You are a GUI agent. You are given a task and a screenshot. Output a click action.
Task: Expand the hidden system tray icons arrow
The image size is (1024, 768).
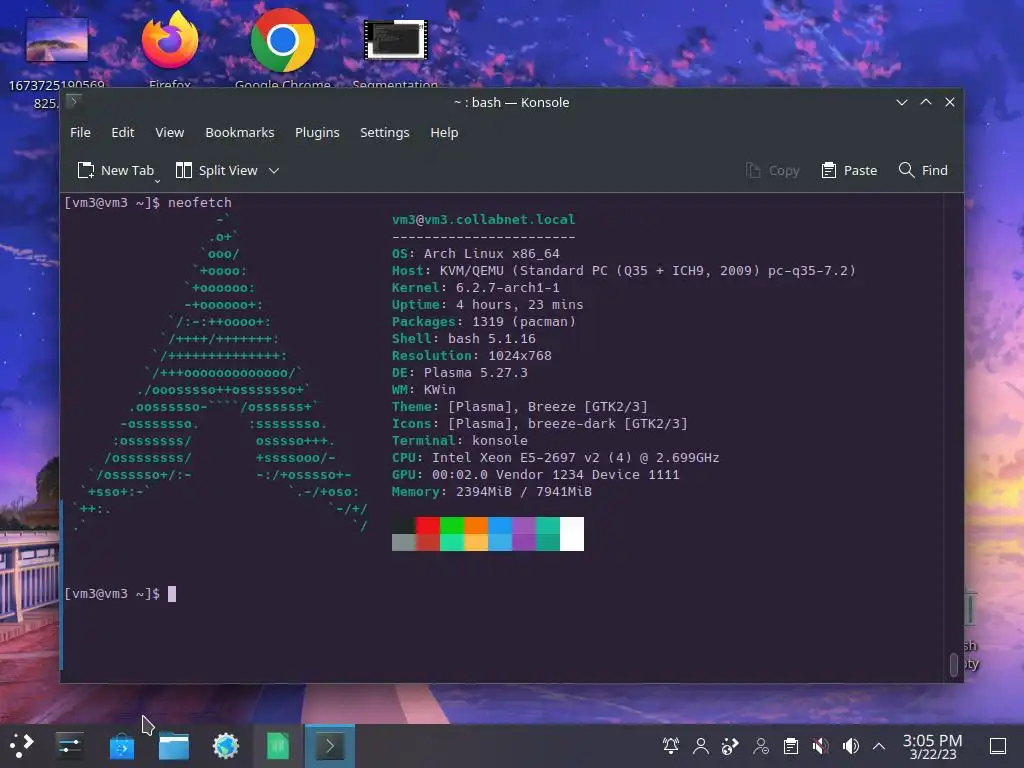(879, 746)
